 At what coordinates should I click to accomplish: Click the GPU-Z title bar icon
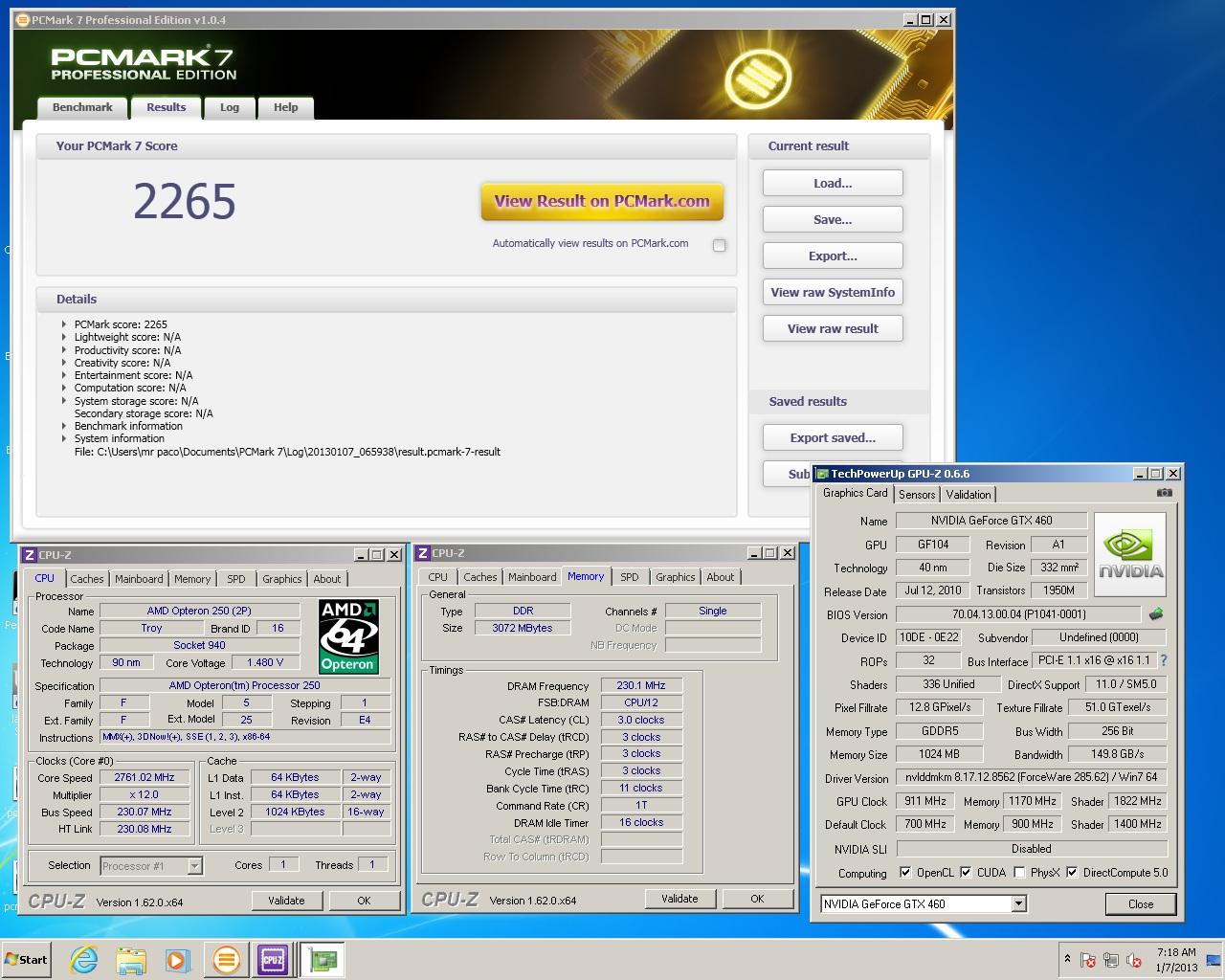pyautogui.click(x=822, y=474)
